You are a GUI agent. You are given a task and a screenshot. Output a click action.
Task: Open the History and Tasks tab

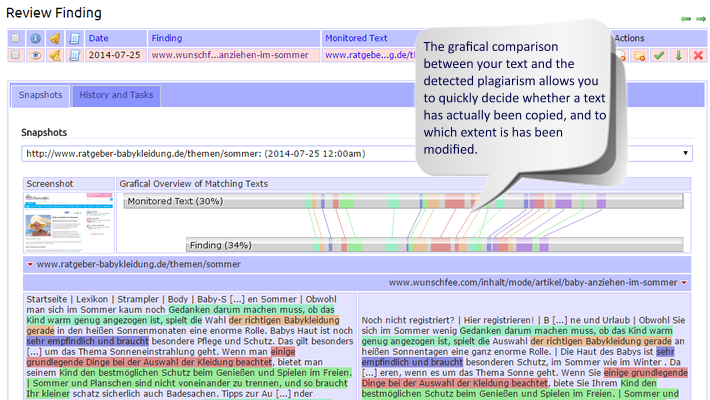[x=116, y=95]
